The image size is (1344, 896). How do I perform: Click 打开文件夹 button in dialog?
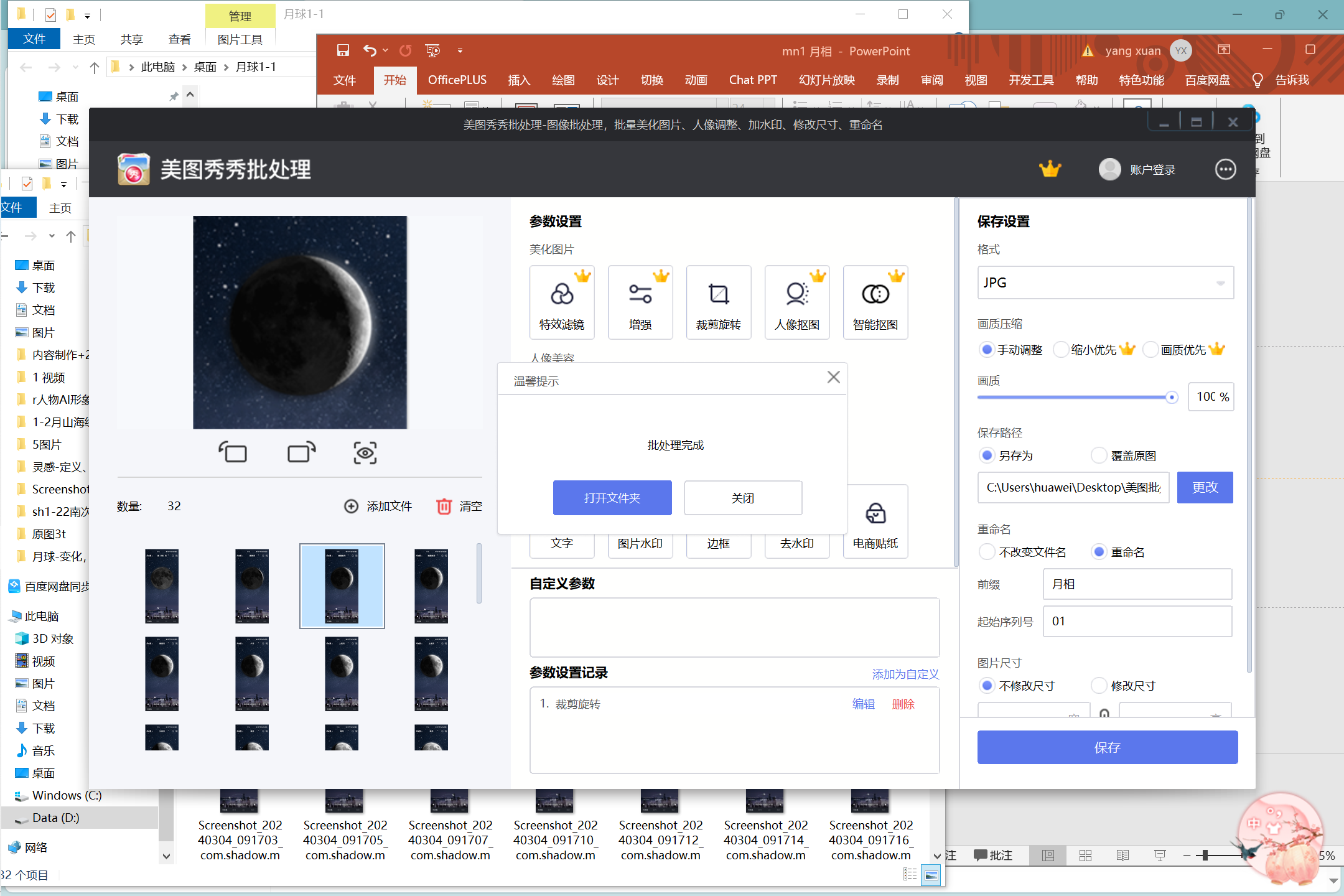tap(612, 498)
